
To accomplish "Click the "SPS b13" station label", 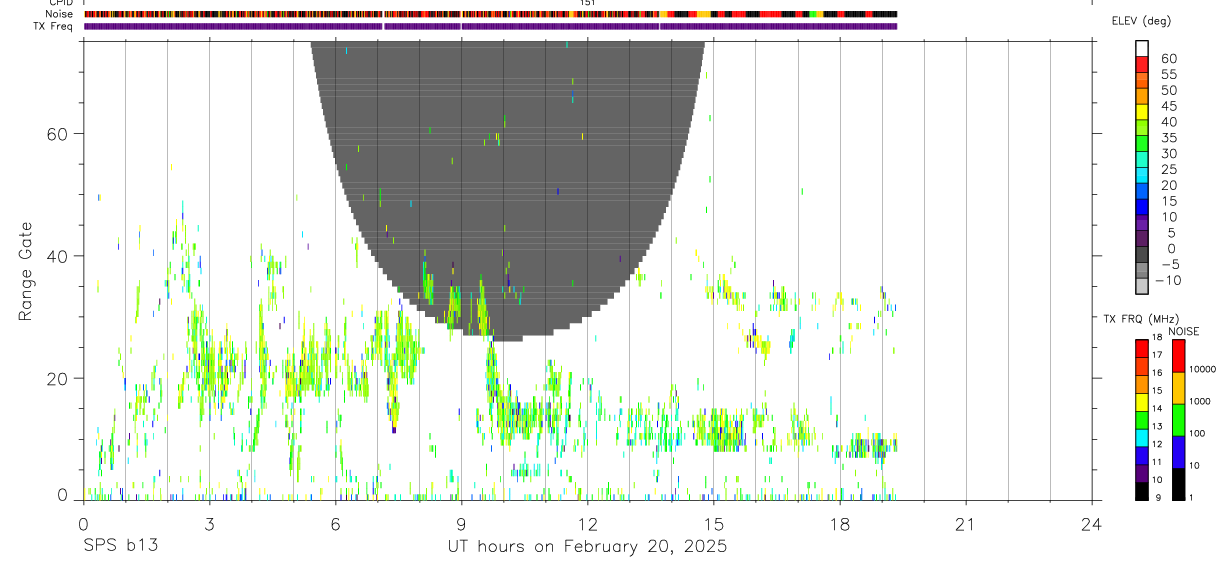I will [120, 547].
